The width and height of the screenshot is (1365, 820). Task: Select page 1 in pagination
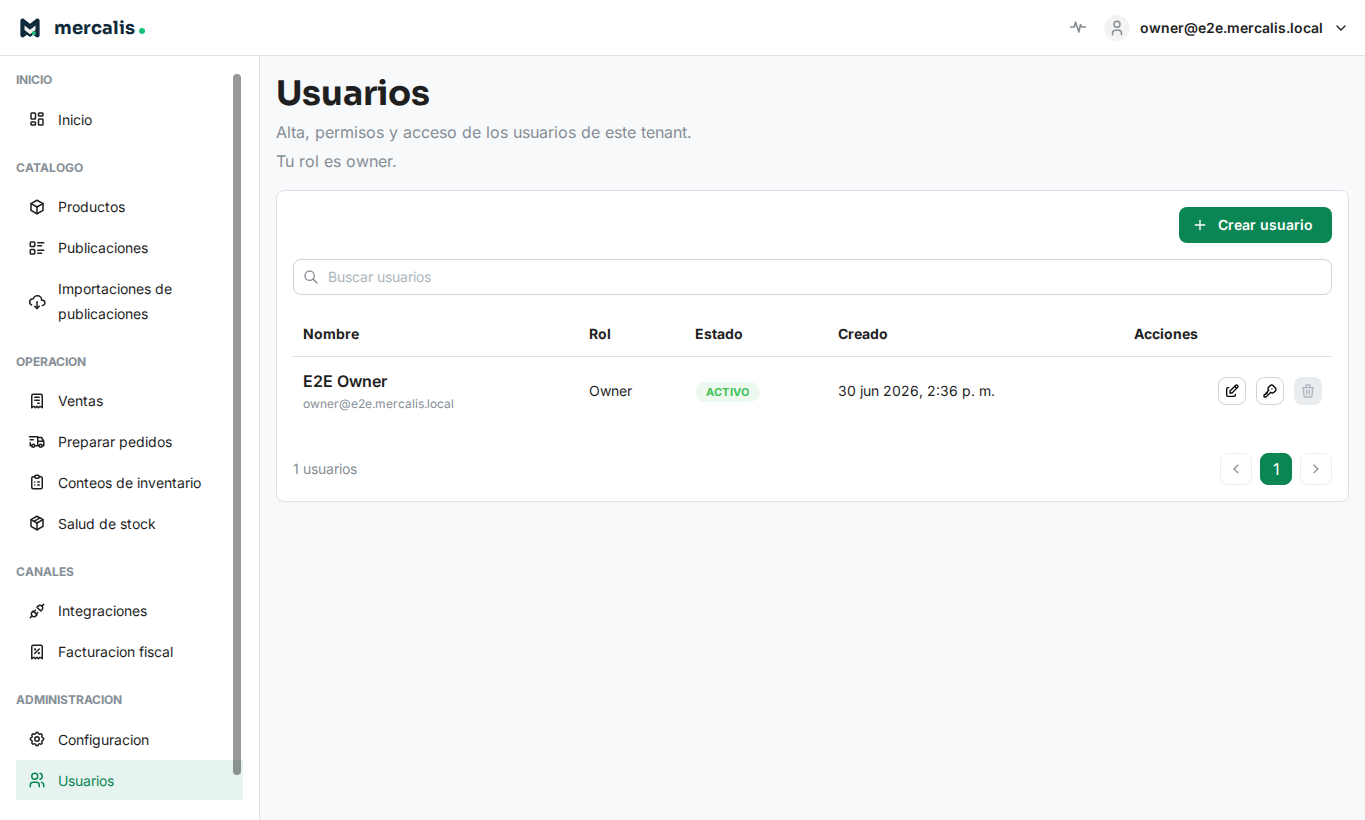point(1276,469)
